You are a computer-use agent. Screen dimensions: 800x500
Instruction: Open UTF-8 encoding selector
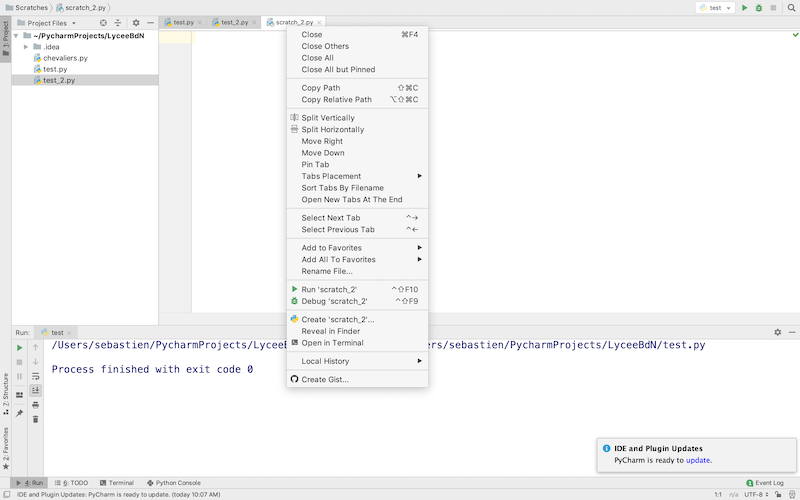click(756, 494)
